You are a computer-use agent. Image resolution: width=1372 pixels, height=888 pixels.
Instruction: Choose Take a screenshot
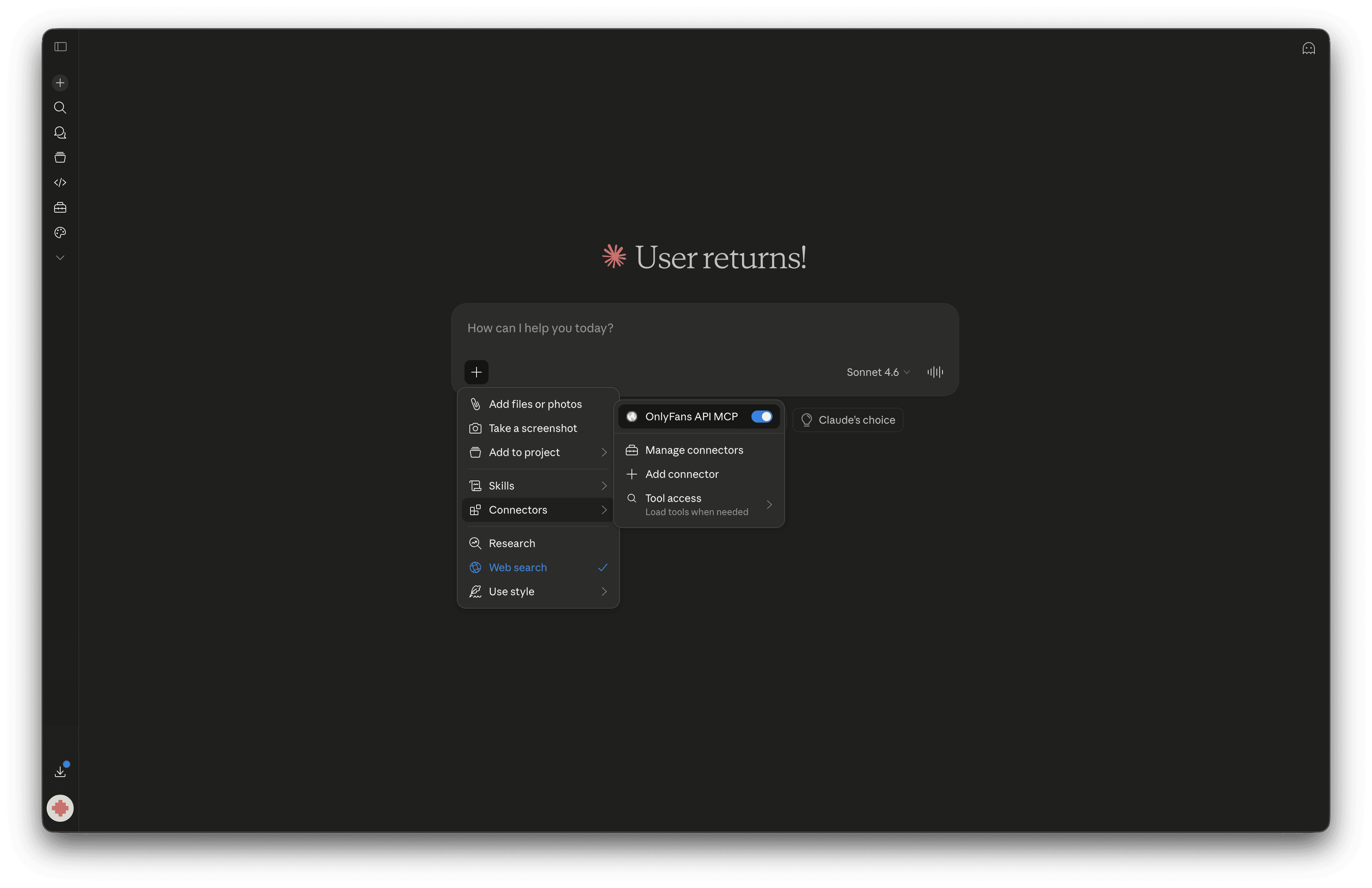click(537, 429)
